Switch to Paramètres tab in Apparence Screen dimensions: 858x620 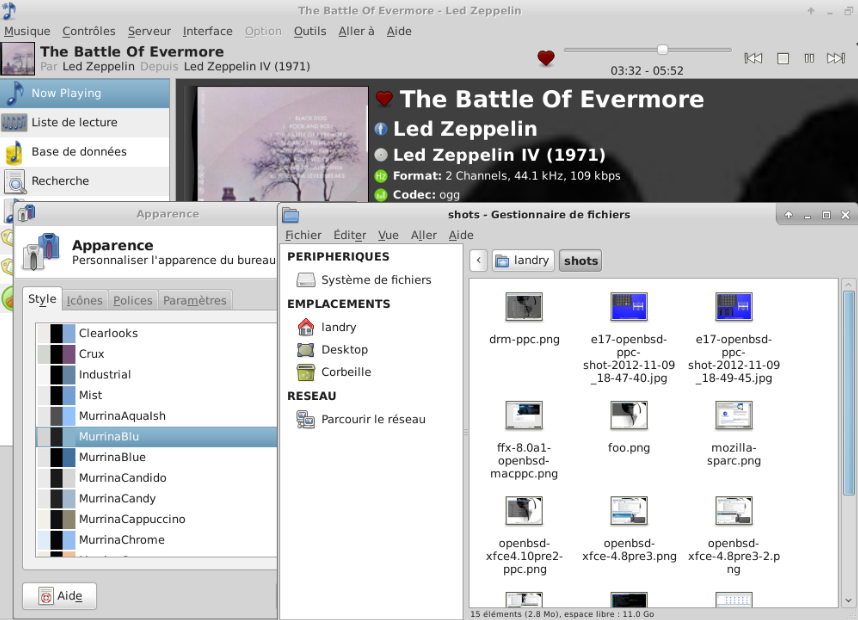(195, 300)
